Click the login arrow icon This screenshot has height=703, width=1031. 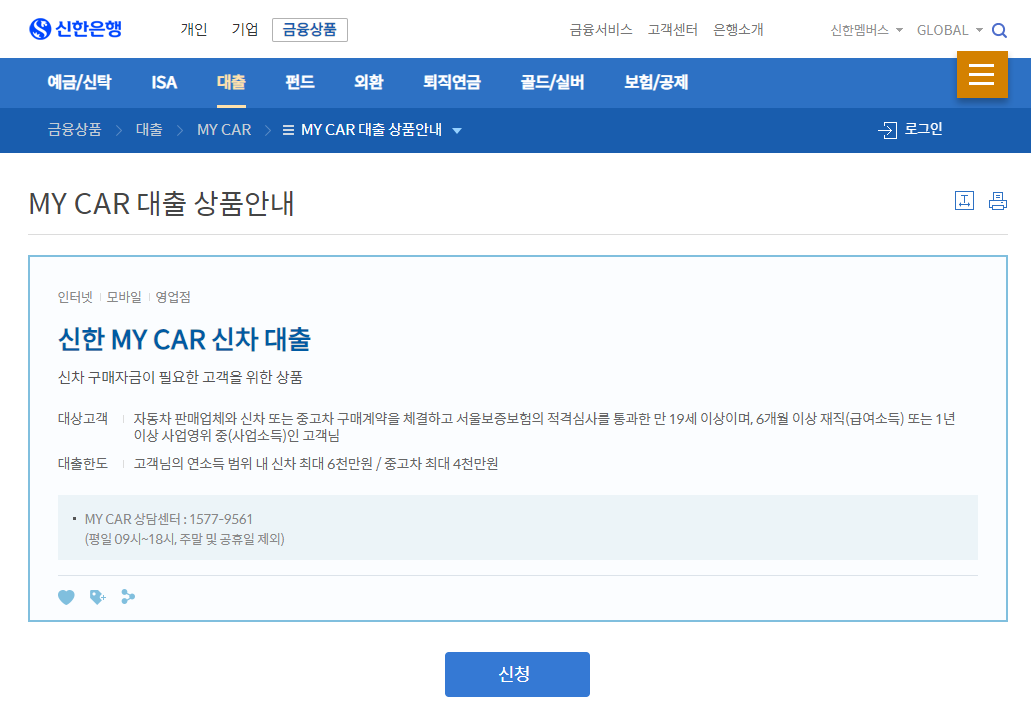tap(887, 130)
